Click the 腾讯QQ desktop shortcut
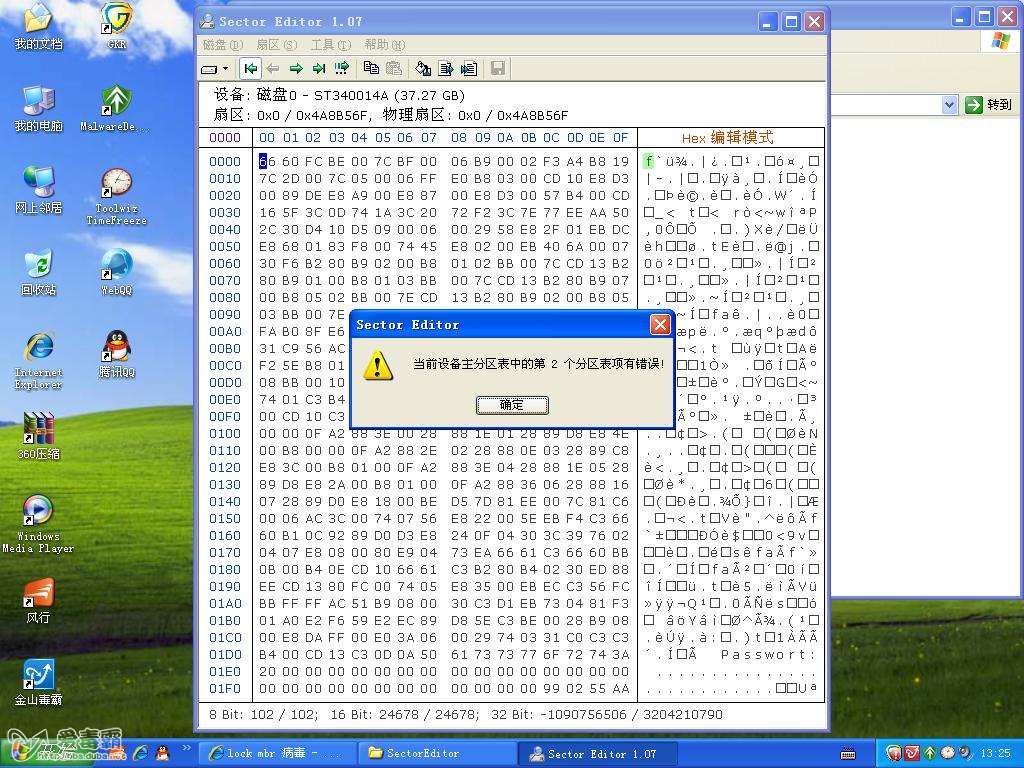 pos(116,354)
